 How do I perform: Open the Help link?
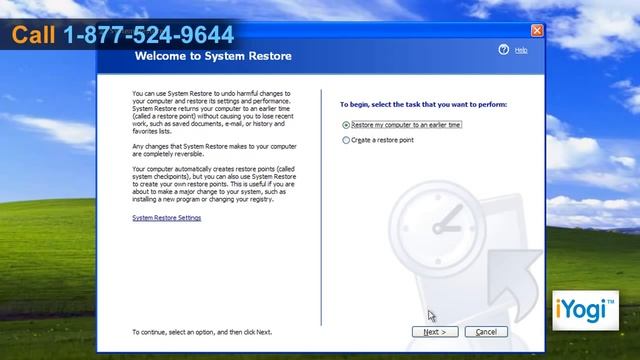click(521, 50)
